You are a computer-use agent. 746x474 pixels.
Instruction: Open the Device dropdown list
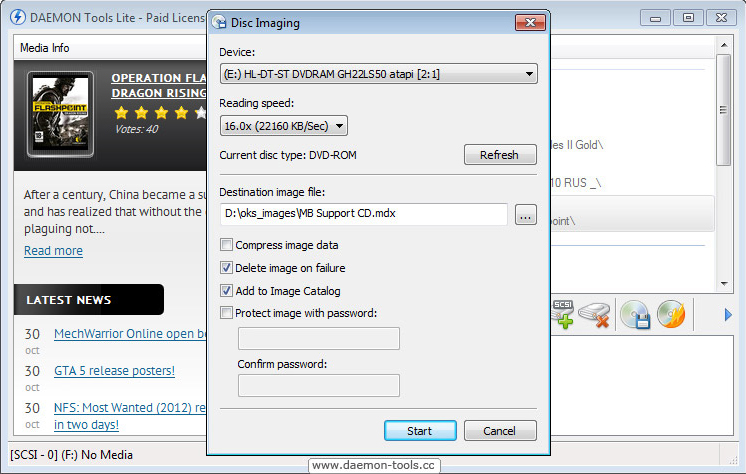tap(379, 74)
